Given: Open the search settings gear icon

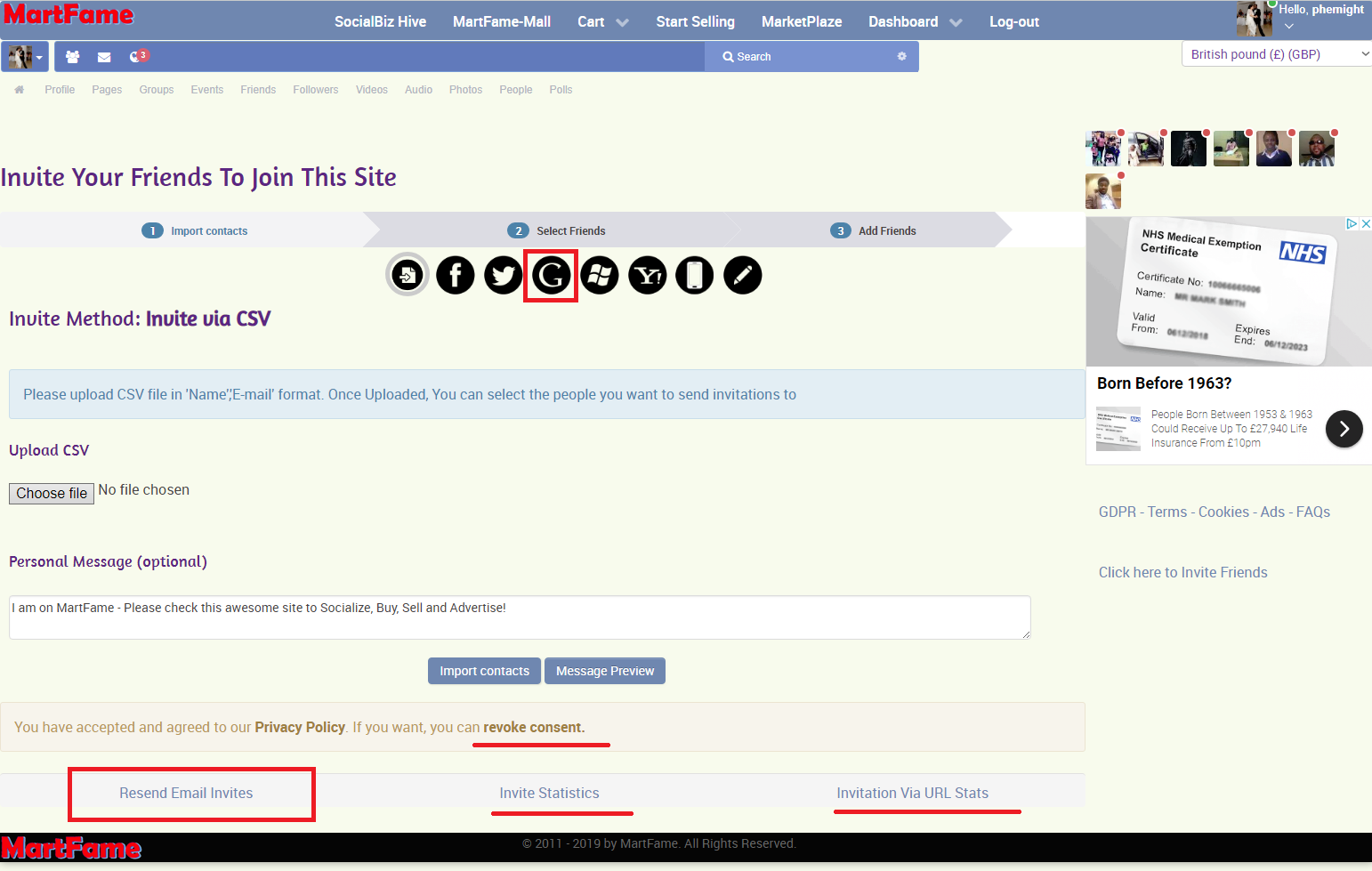Looking at the screenshot, I should coord(901,56).
